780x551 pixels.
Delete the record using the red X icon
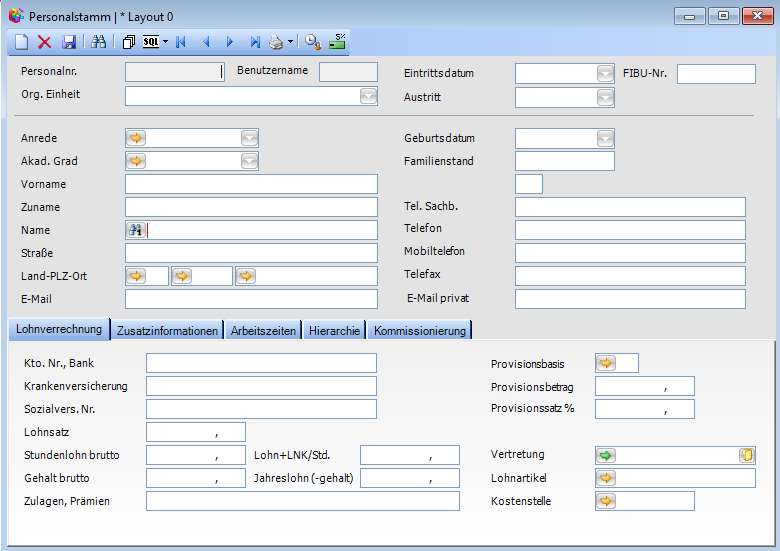coord(45,42)
